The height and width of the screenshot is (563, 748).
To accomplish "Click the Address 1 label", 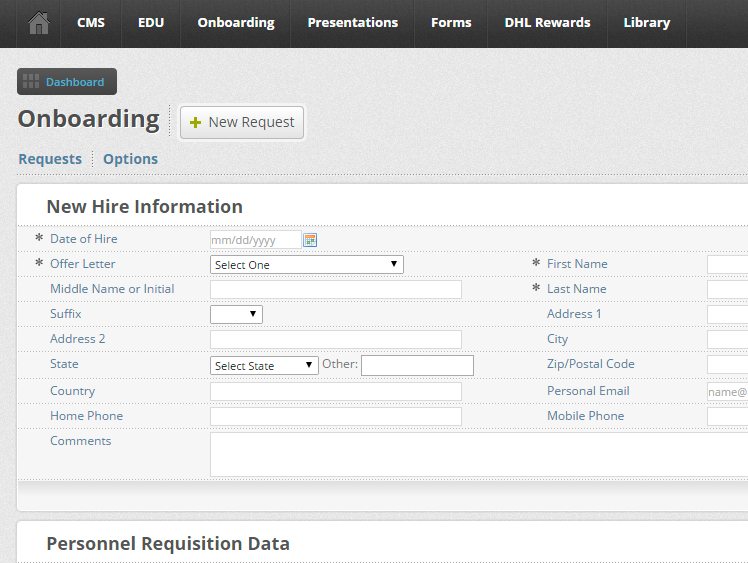I will pyautogui.click(x=574, y=314).
